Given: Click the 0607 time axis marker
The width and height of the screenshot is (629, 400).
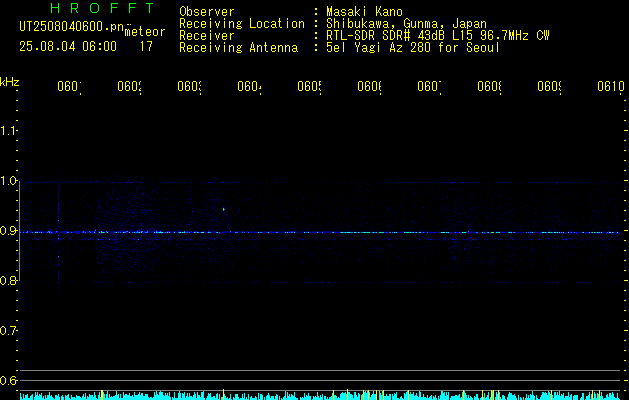Looking at the screenshot, I should 429,87.
